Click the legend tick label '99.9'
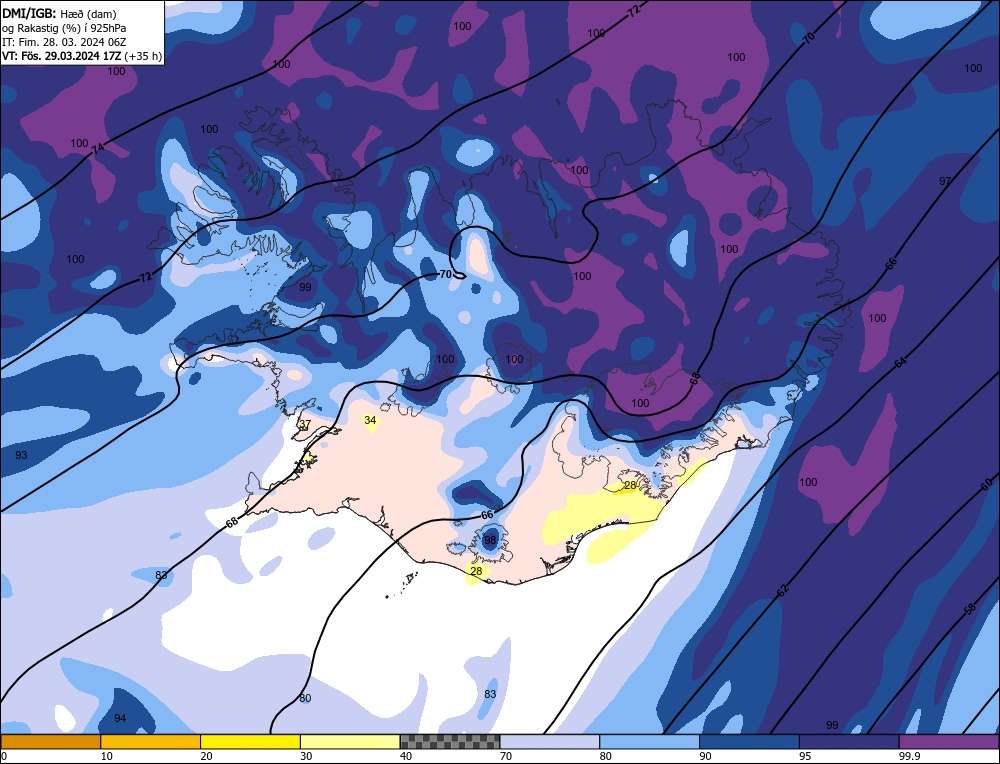Screen dimensions: 1000x764 point(909,756)
